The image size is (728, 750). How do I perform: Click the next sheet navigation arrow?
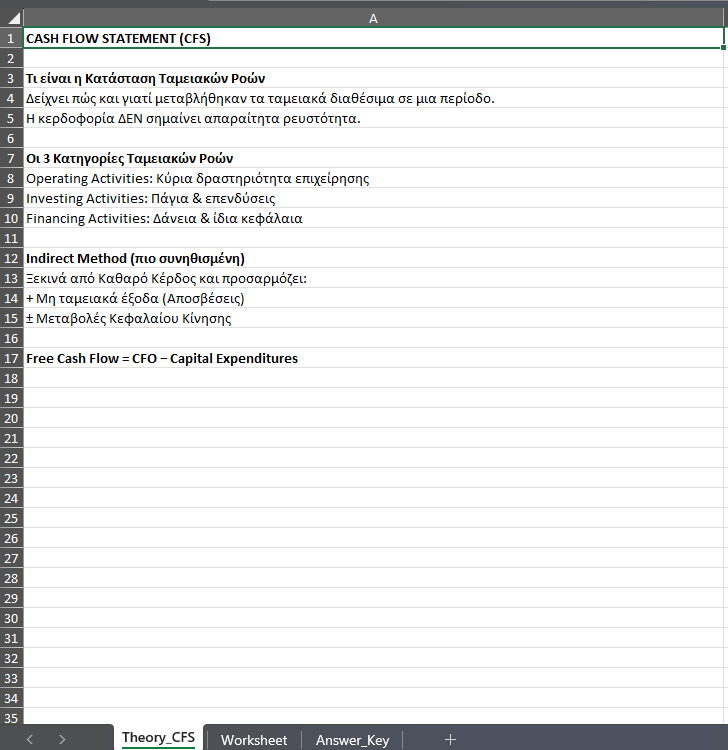(x=62, y=739)
